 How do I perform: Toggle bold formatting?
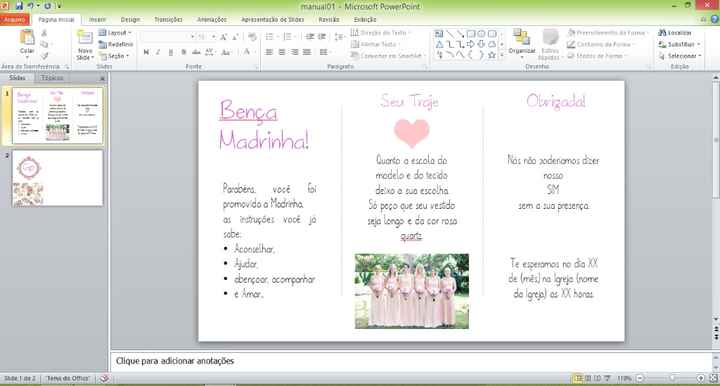(x=146, y=52)
